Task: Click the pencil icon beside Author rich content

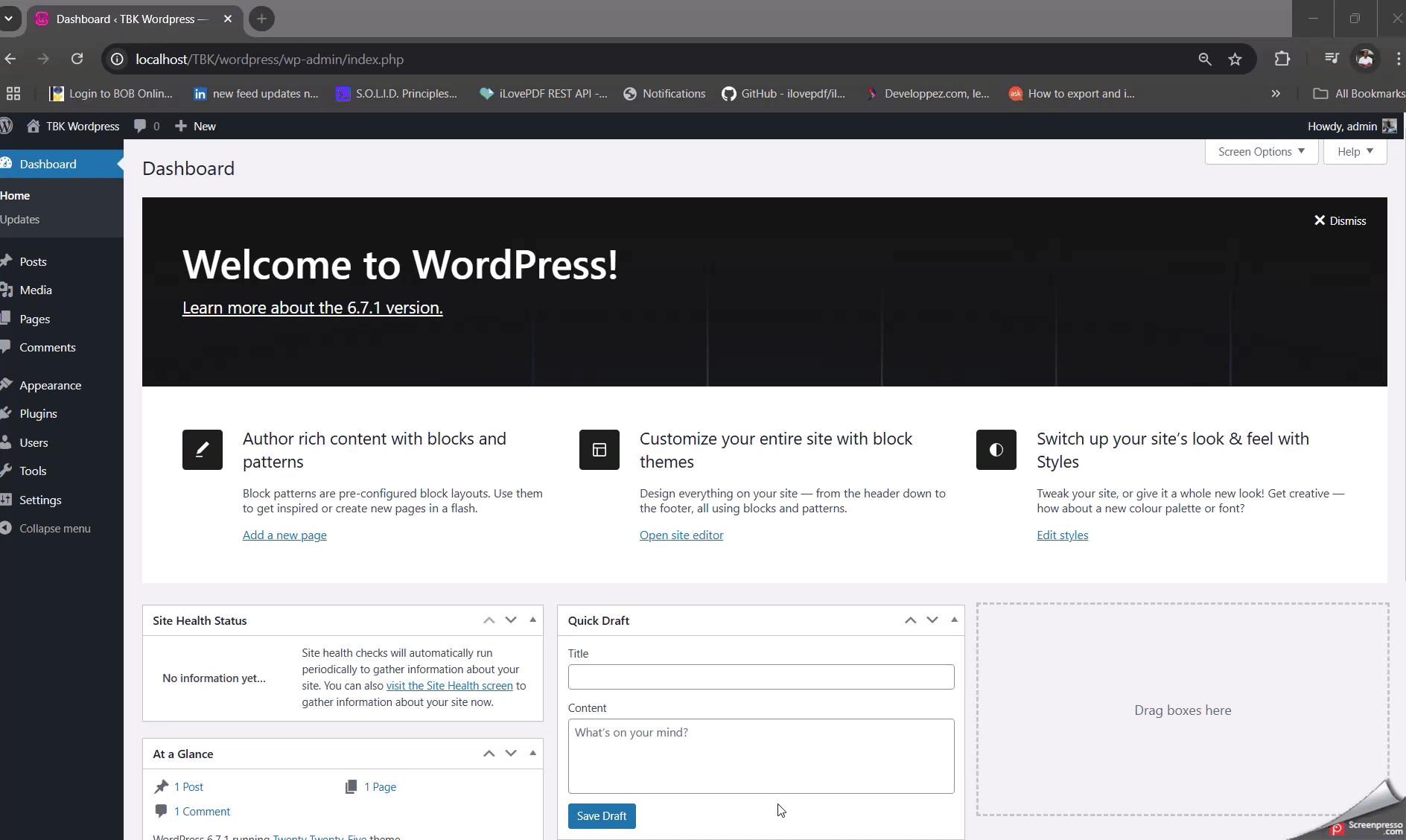Action: pos(203,450)
